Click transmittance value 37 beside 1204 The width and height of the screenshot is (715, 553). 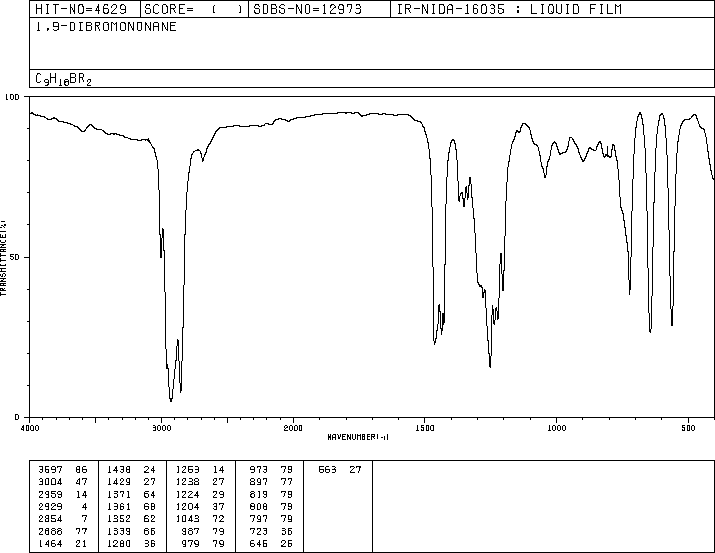(x=218, y=506)
